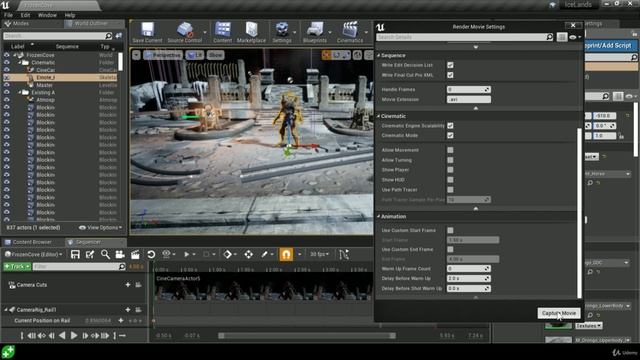
Task: Open the Marketplace toolbar icon
Action: click(251, 32)
